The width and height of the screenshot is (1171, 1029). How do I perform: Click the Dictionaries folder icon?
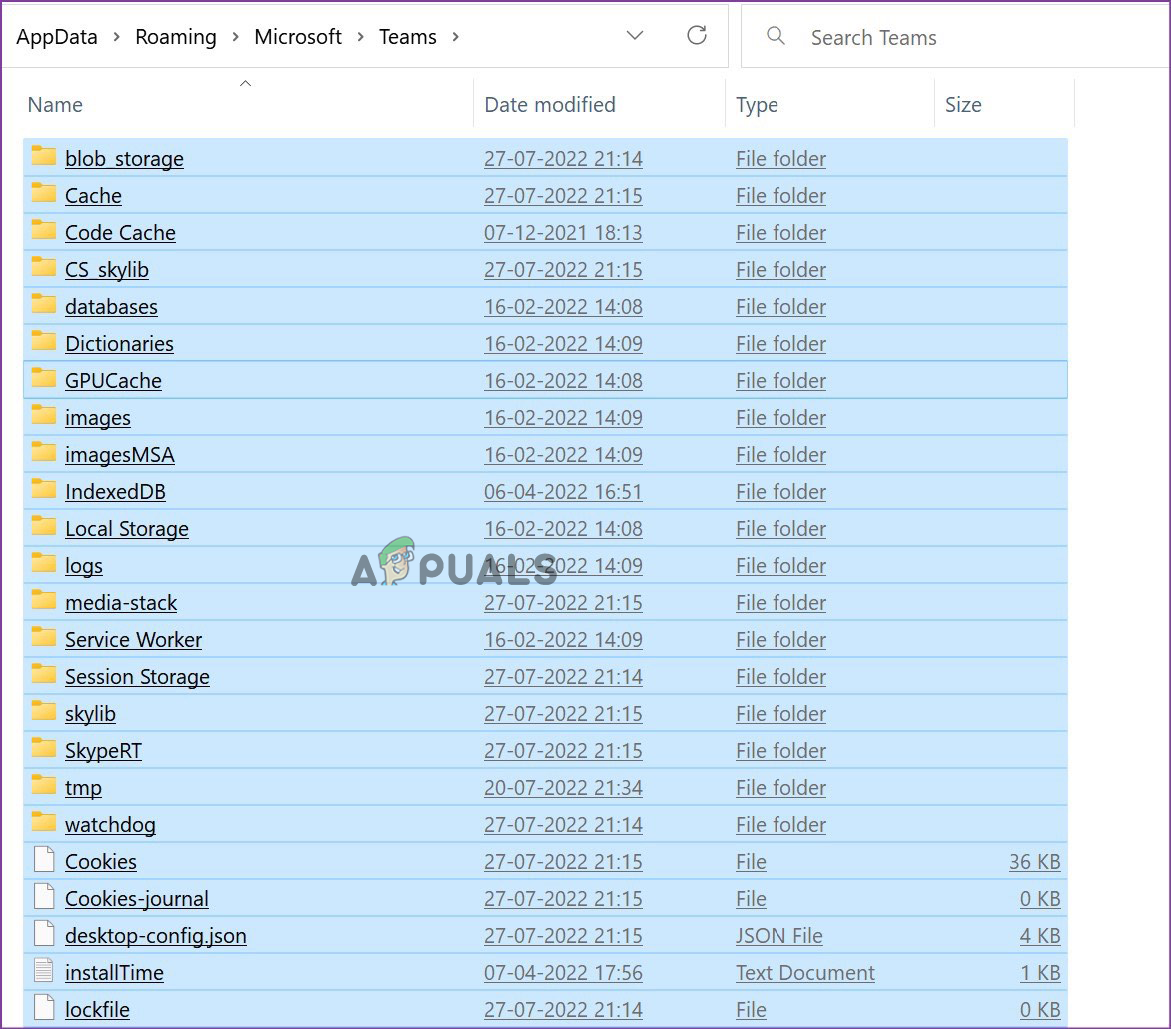pos(44,342)
